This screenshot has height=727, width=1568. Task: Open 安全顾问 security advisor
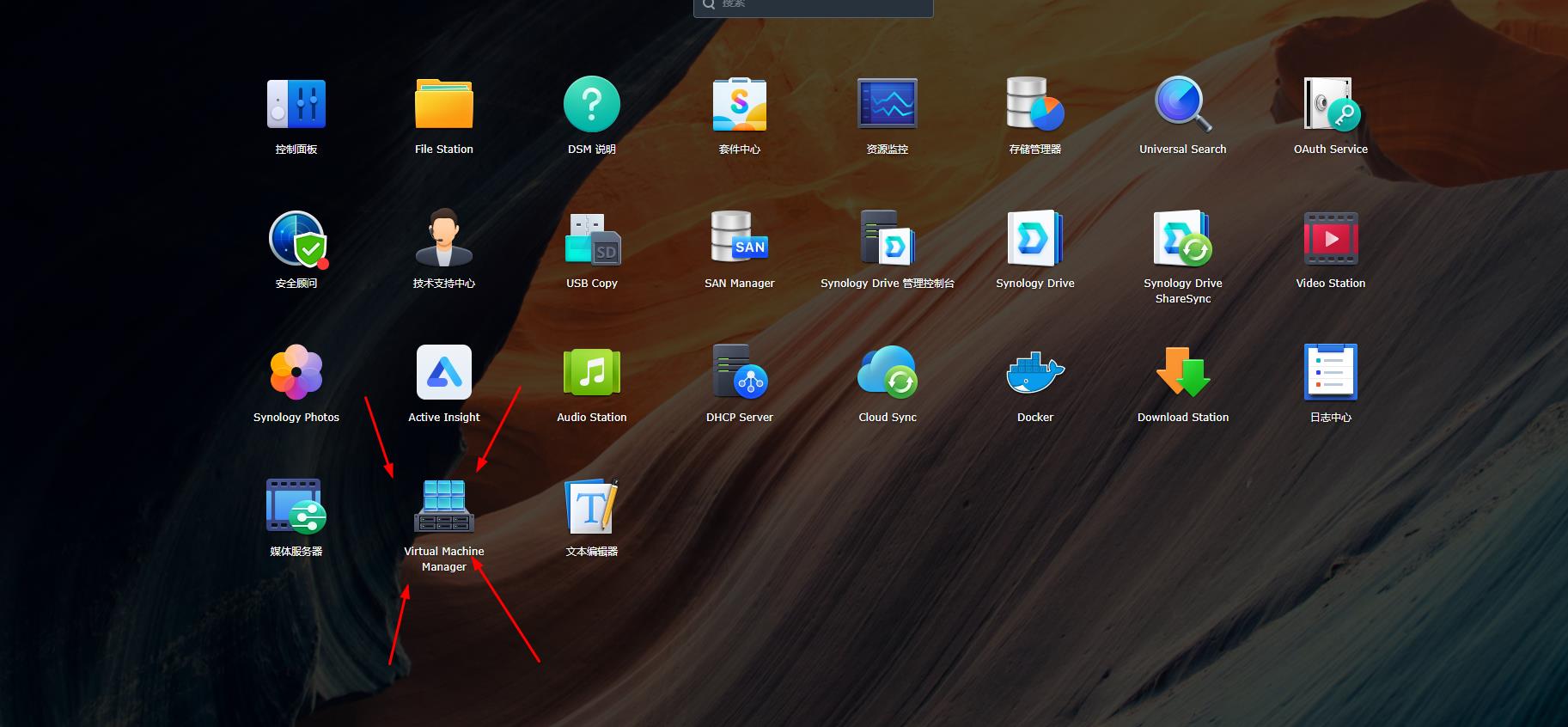tap(296, 239)
